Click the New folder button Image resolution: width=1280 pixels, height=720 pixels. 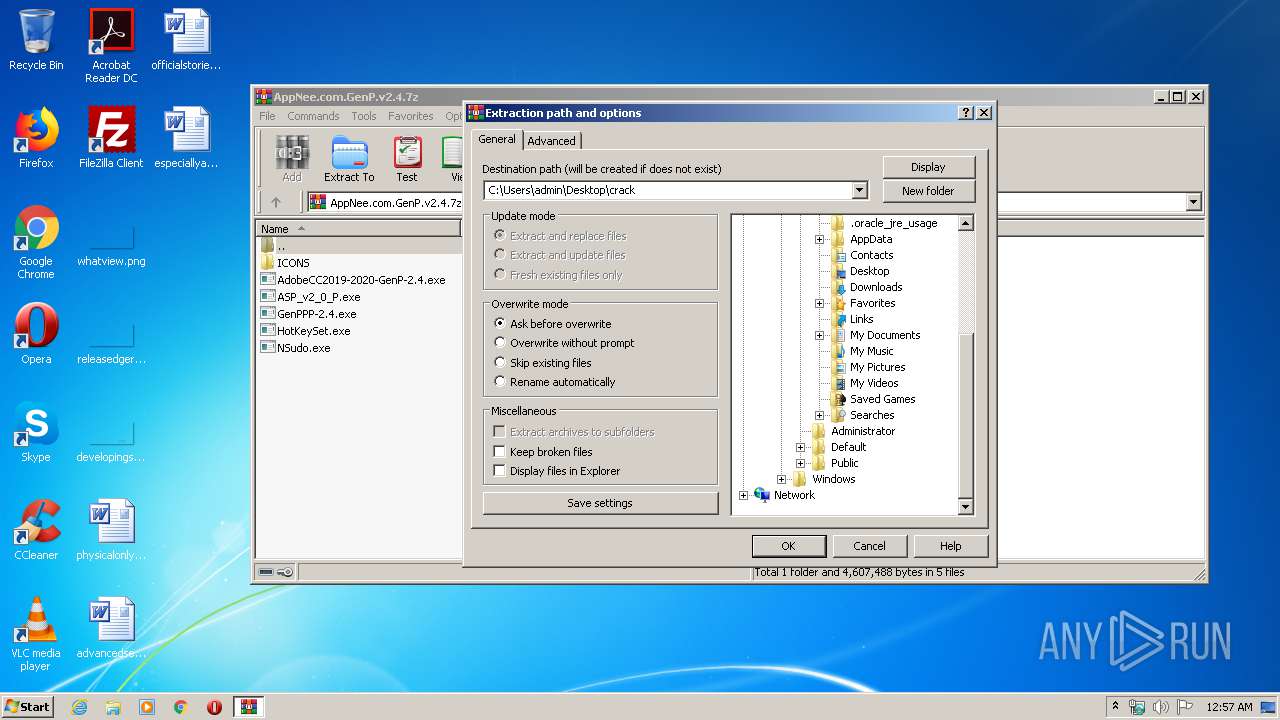click(928, 191)
